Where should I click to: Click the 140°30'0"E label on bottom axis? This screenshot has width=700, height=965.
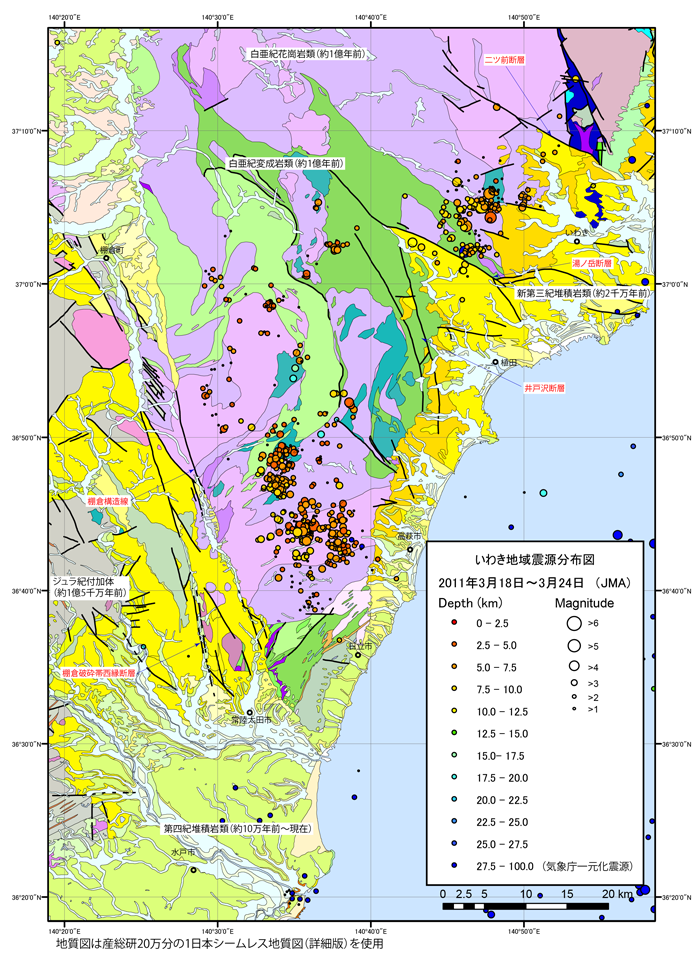tap(218, 931)
